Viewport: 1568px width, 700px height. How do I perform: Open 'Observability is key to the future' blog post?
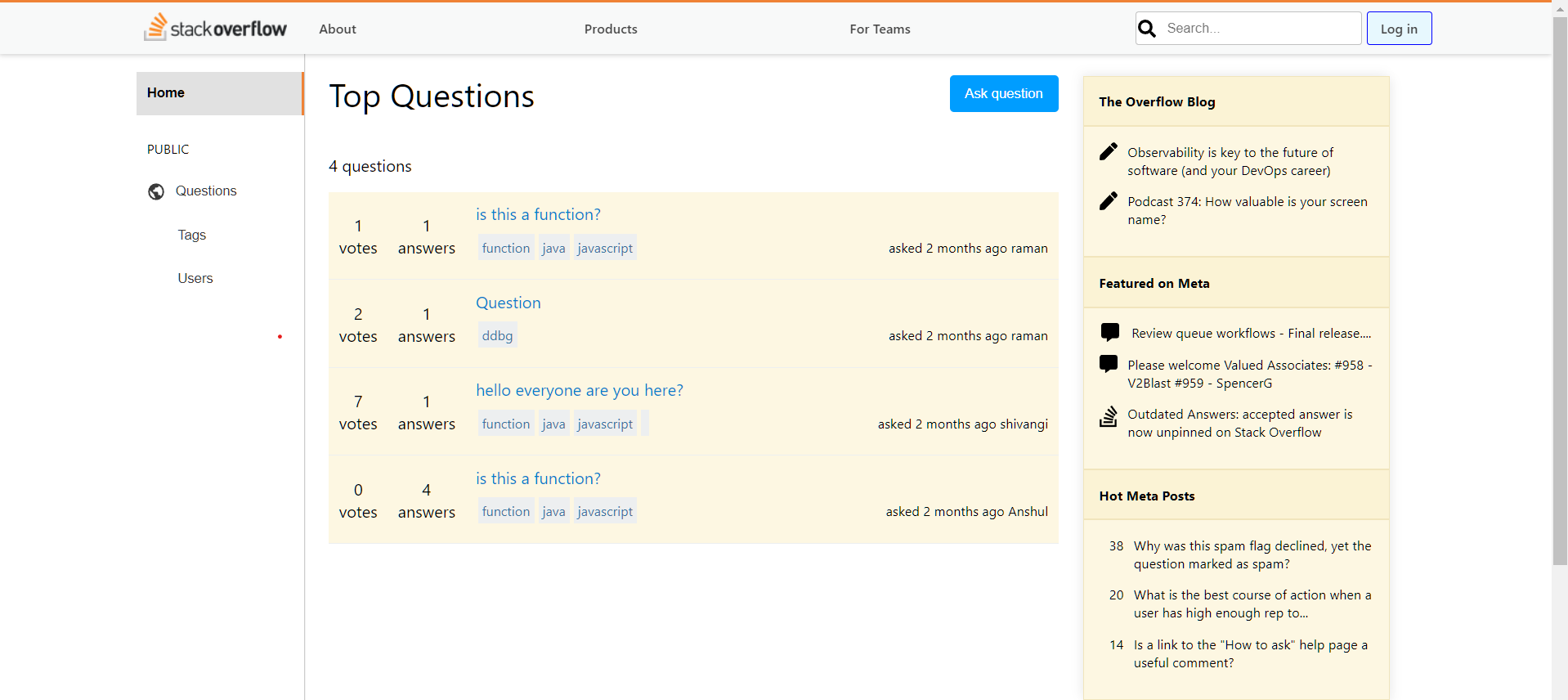(x=1230, y=161)
